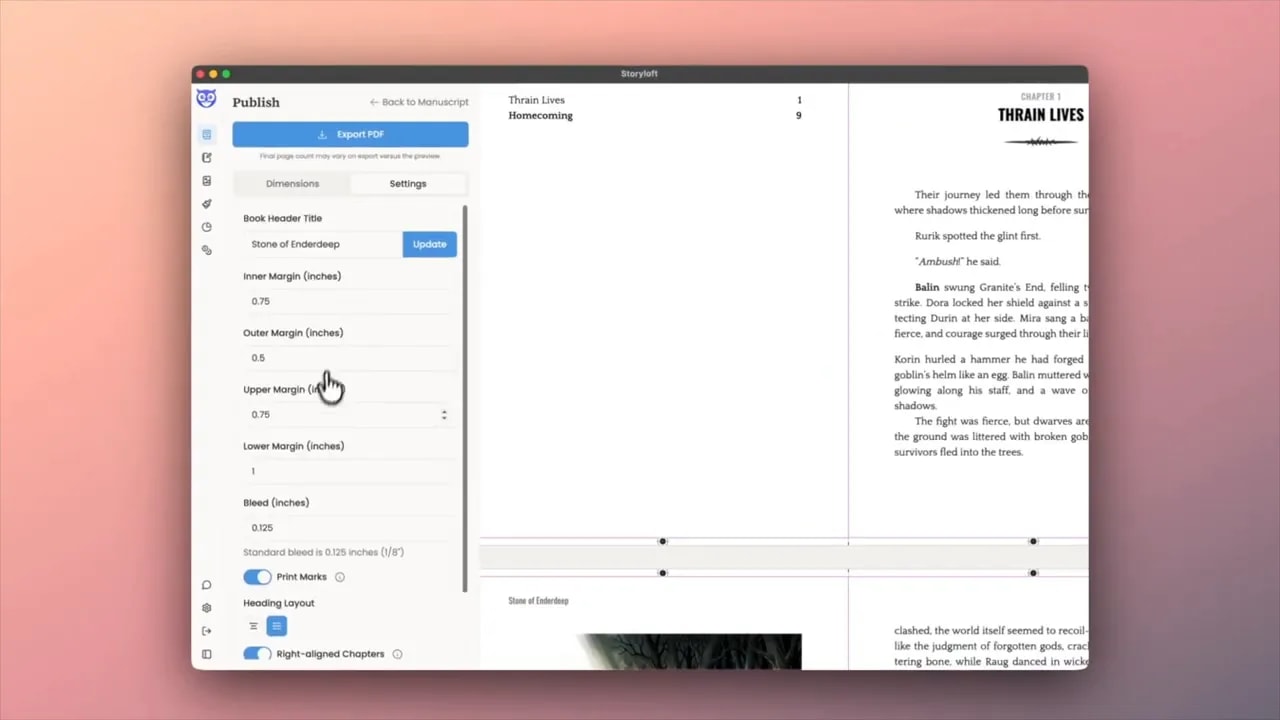Go Back to Manuscript

click(x=419, y=102)
